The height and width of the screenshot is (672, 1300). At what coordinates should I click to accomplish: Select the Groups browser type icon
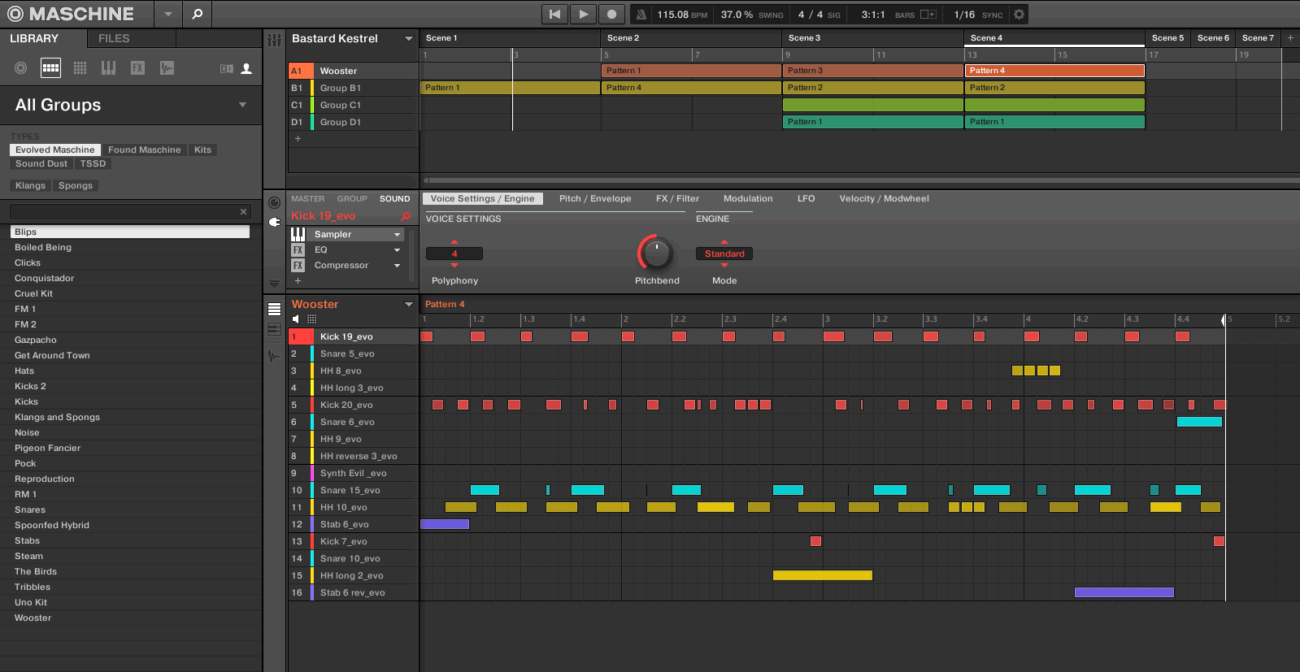pos(50,68)
